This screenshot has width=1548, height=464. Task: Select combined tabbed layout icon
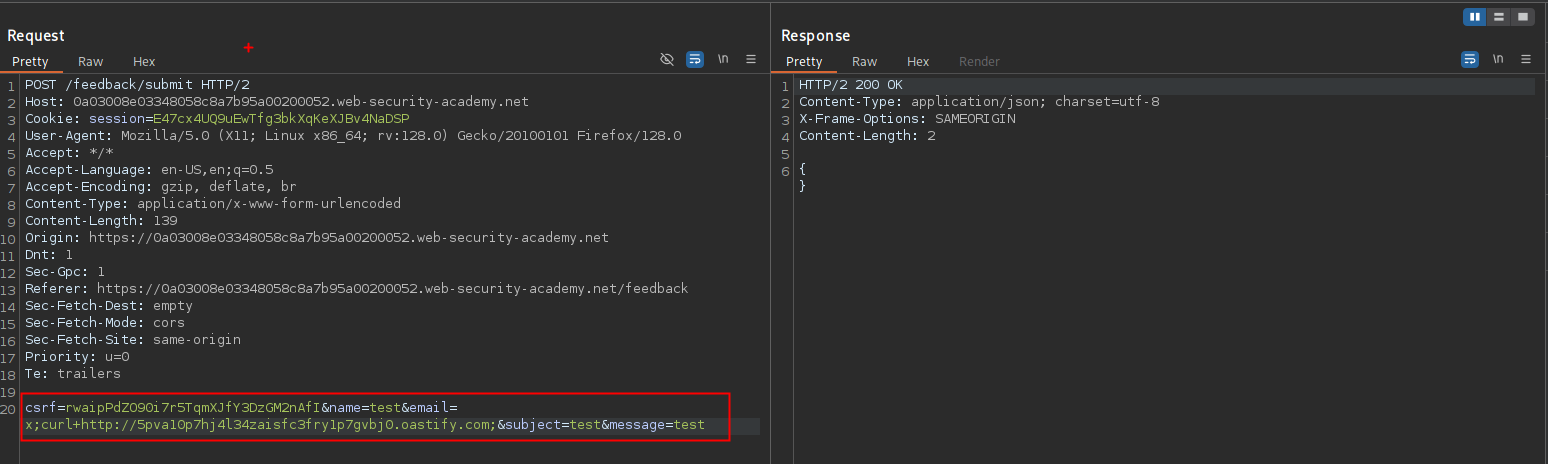[x=1523, y=17]
